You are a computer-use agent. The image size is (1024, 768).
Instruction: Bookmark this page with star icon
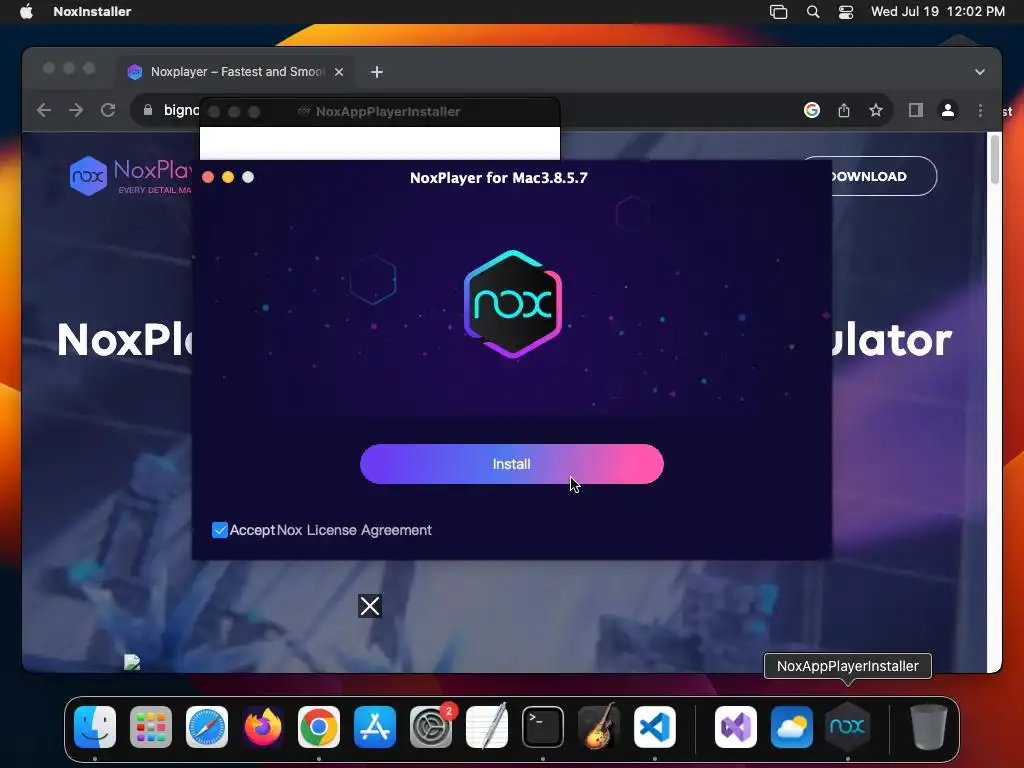pyautogui.click(x=876, y=110)
